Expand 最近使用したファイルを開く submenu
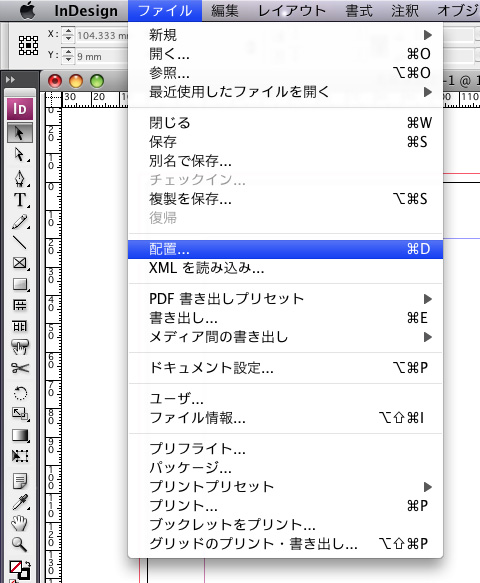This screenshot has width=480, height=583. coord(286,92)
